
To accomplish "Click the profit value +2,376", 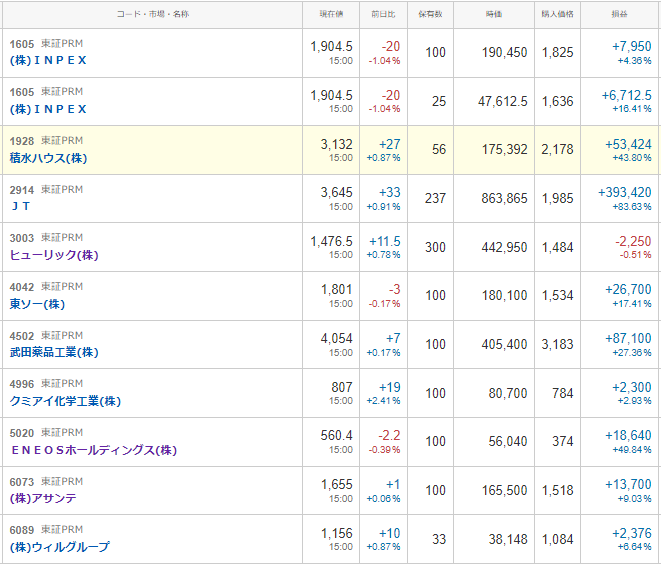I will 631,533.
